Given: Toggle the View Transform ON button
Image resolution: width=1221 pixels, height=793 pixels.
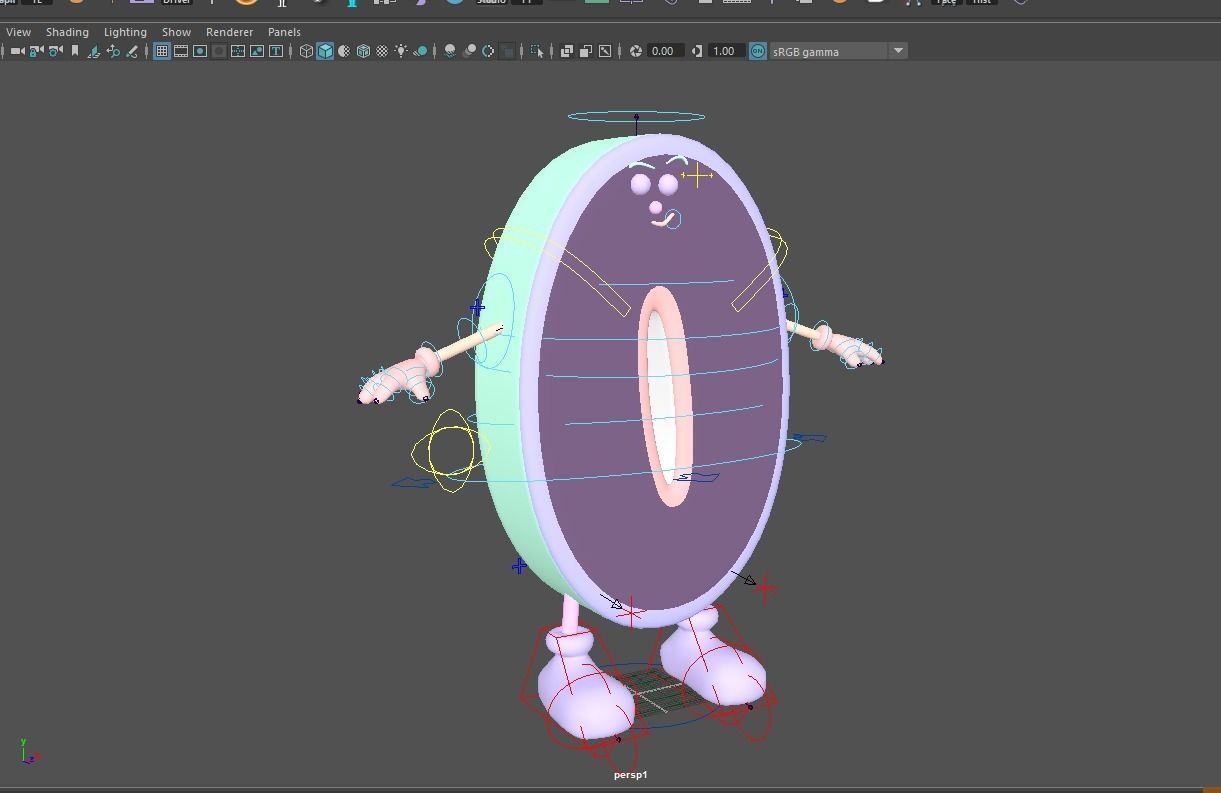Looking at the screenshot, I should tap(757, 51).
